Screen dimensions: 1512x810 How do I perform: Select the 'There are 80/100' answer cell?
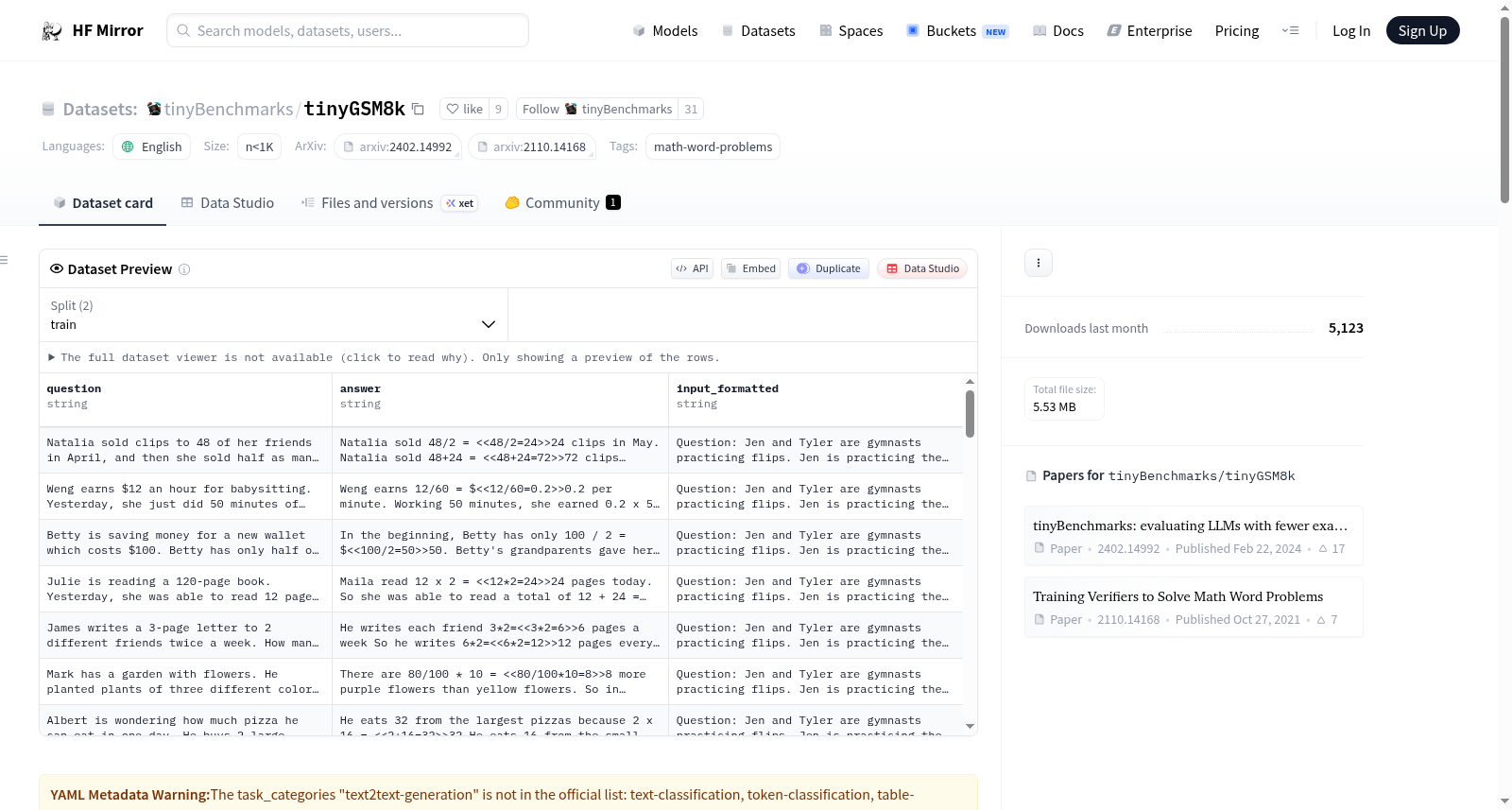[x=501, y=681]
